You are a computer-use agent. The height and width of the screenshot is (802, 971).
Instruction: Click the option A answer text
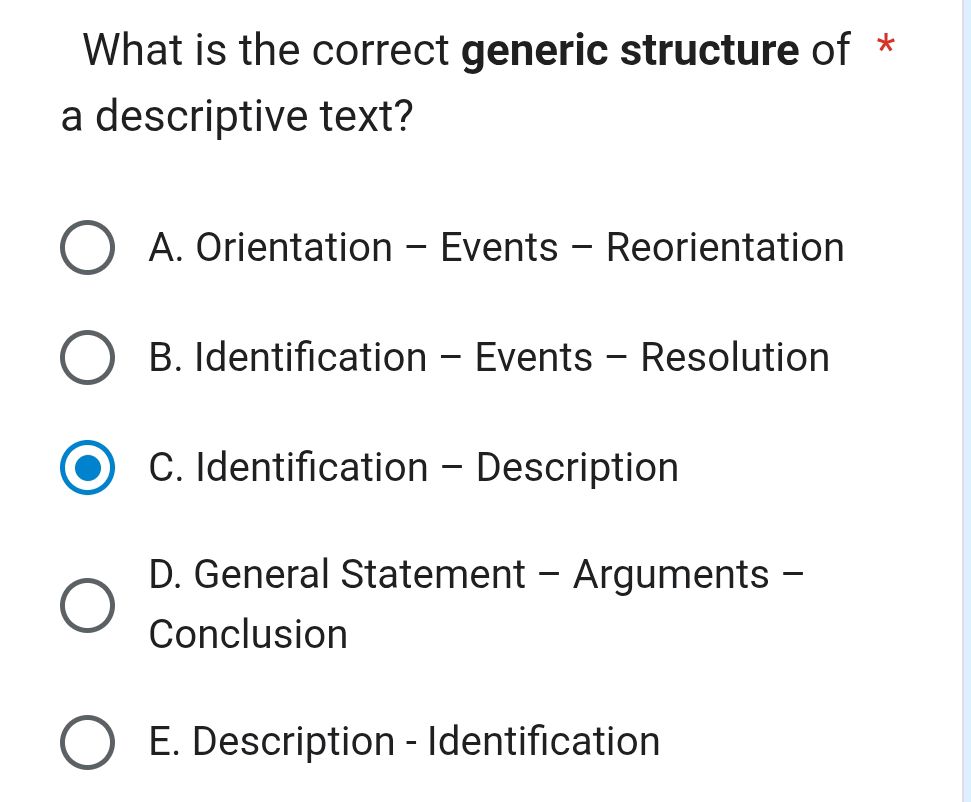(496, 248)
